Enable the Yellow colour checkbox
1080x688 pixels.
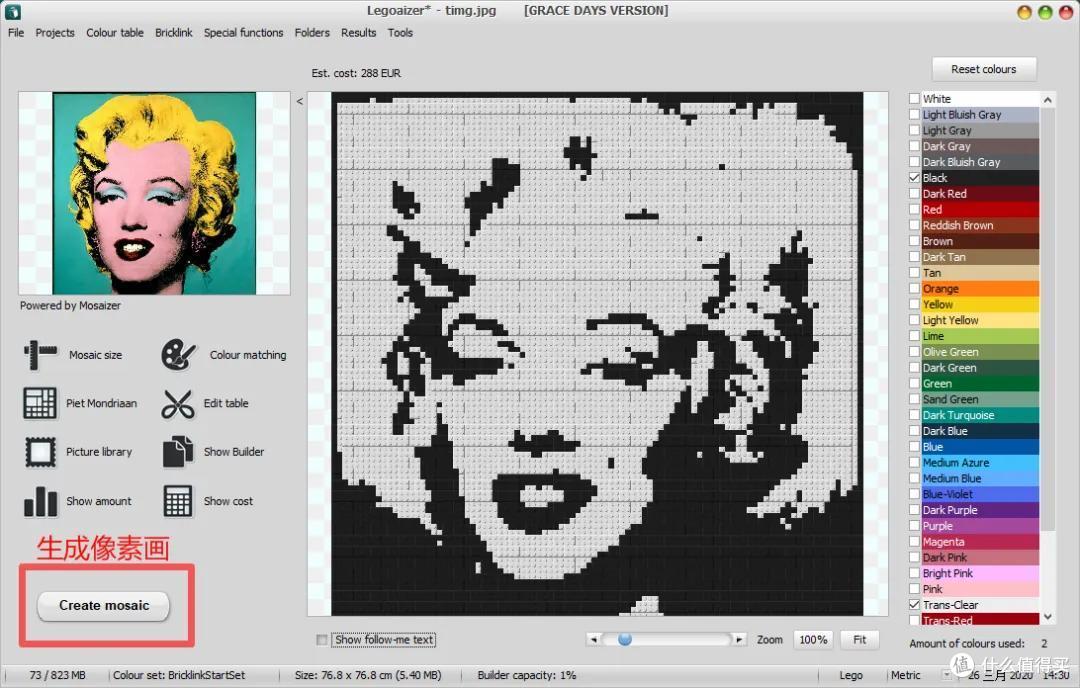(915, 304)
